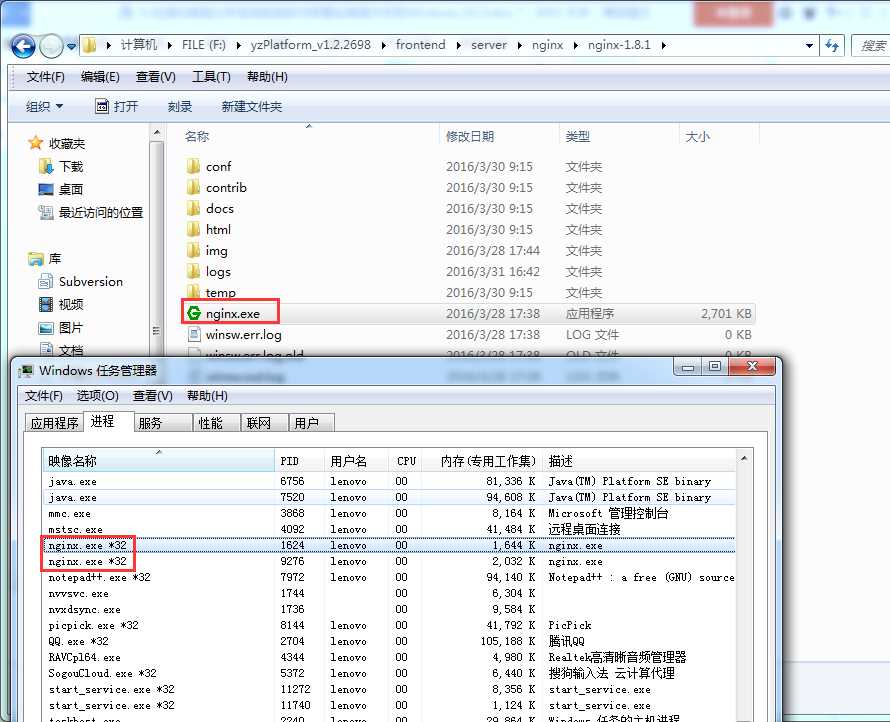Select the nginx.exe application icon
Screen dimensions: 890x722
point(194,313)
